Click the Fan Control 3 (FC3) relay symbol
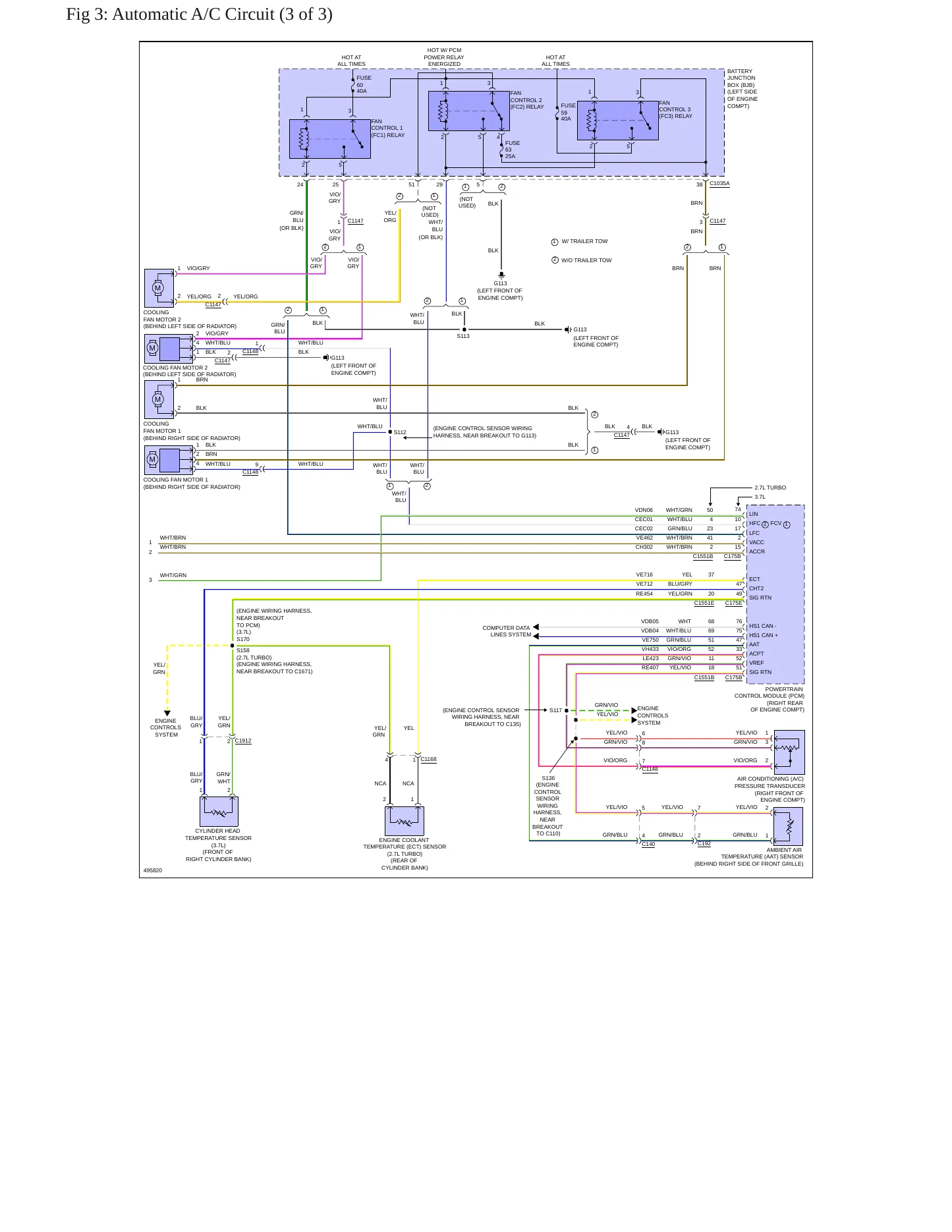The image size is (952, 1232). pos(618,121)
